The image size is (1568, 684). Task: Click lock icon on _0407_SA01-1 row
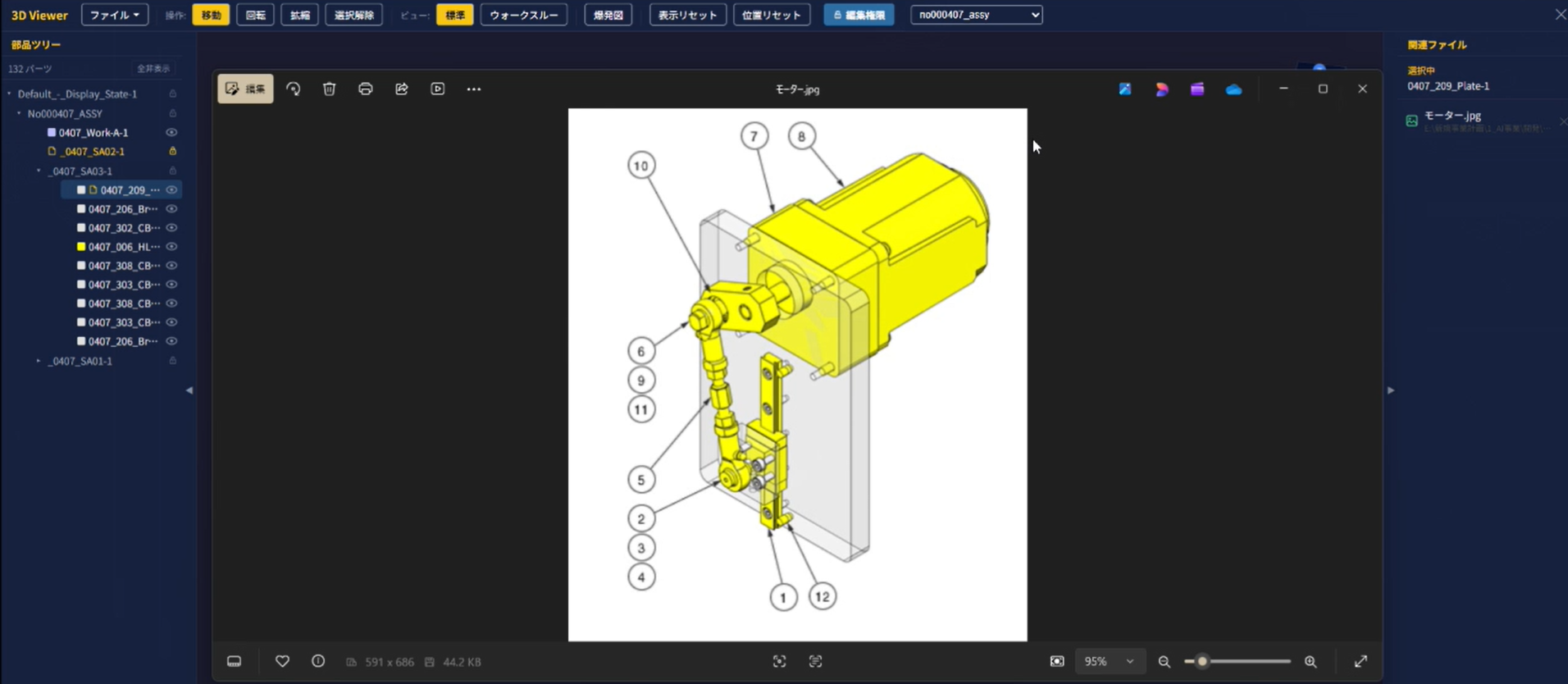pos(172,361)
